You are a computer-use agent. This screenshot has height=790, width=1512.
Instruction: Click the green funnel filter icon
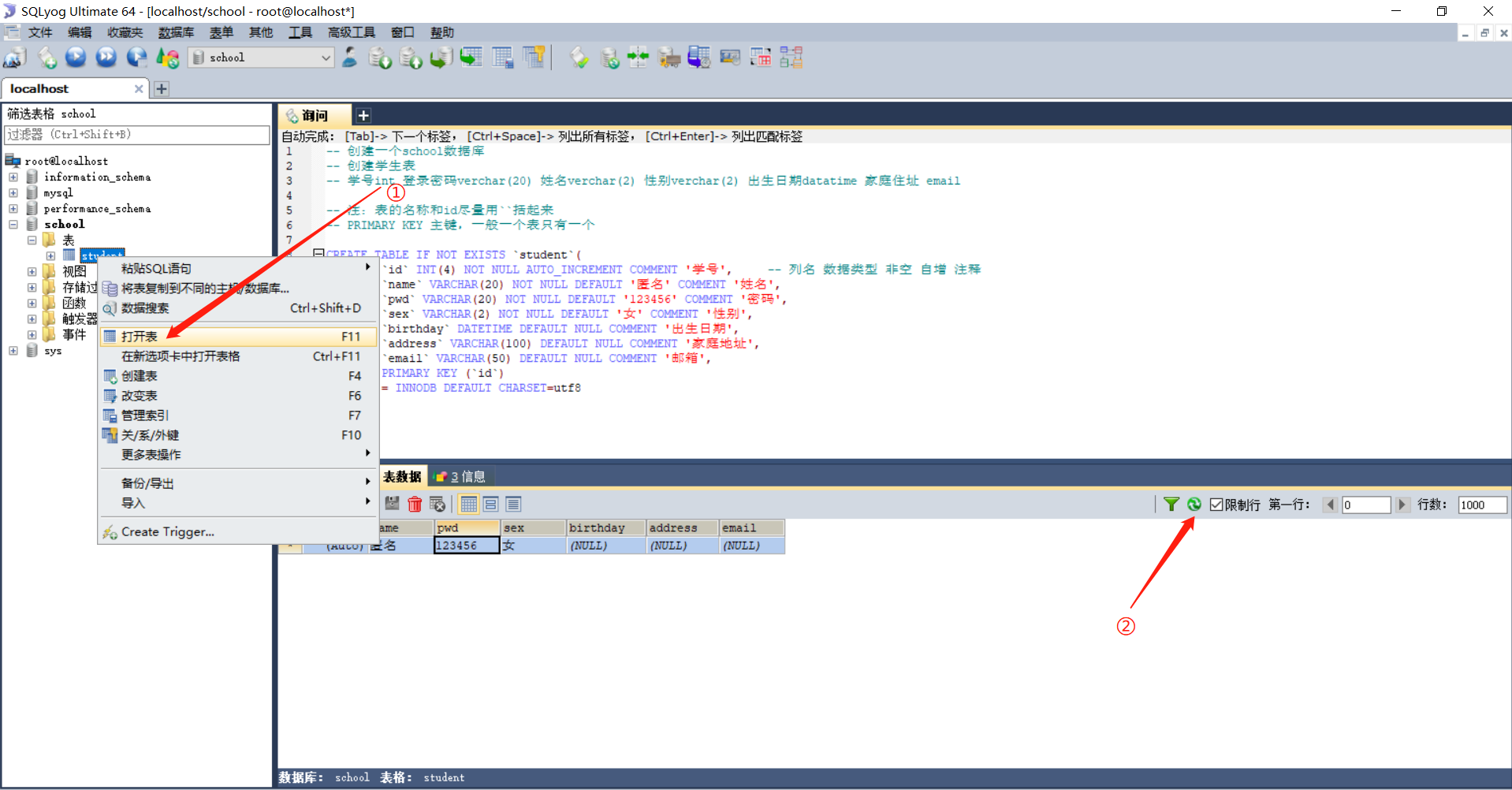pos(1171,505)
